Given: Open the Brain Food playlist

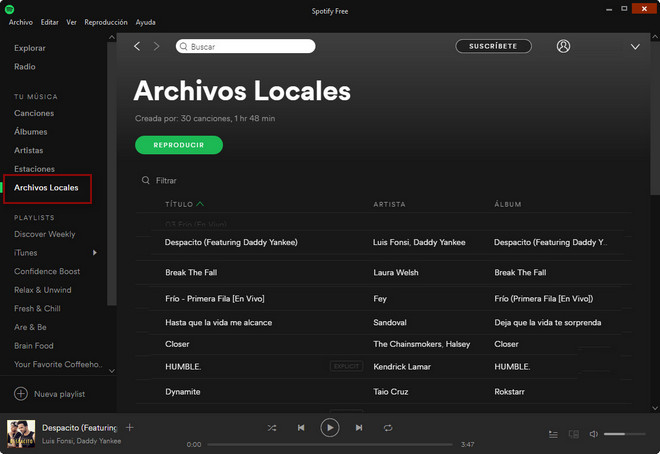Looking at the screenshot, I should pyautogui.click(x=33, y=345).
